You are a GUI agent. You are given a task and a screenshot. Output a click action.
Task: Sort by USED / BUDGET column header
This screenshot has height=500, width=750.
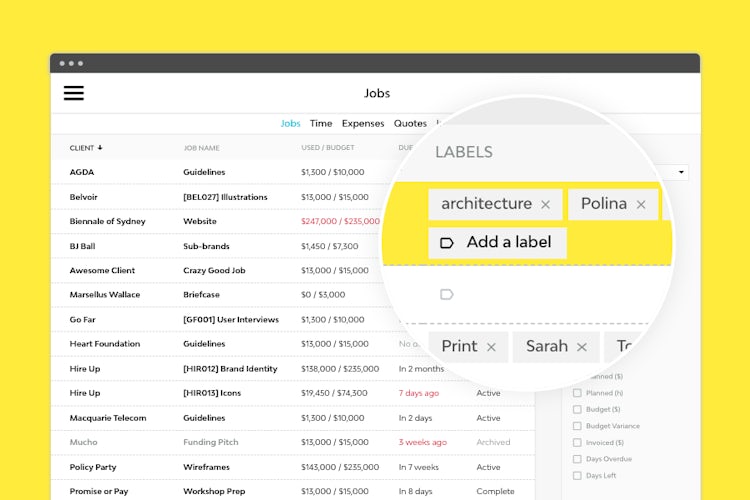pos(328,148)
